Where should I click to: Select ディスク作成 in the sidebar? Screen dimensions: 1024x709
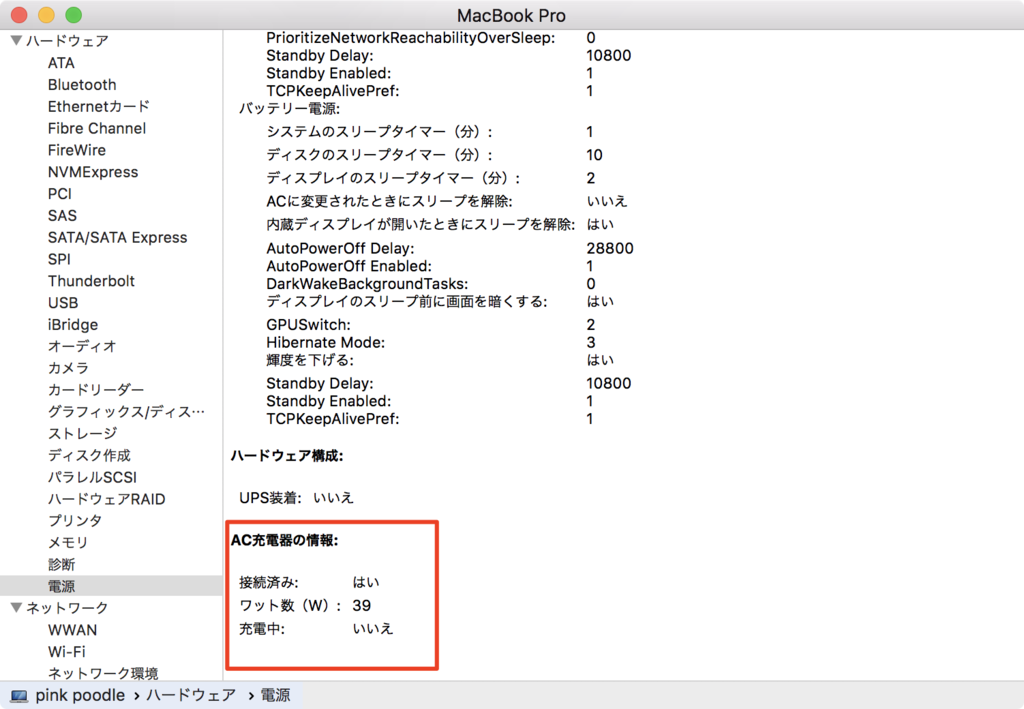pyautogui.click(x=89, y=455)
